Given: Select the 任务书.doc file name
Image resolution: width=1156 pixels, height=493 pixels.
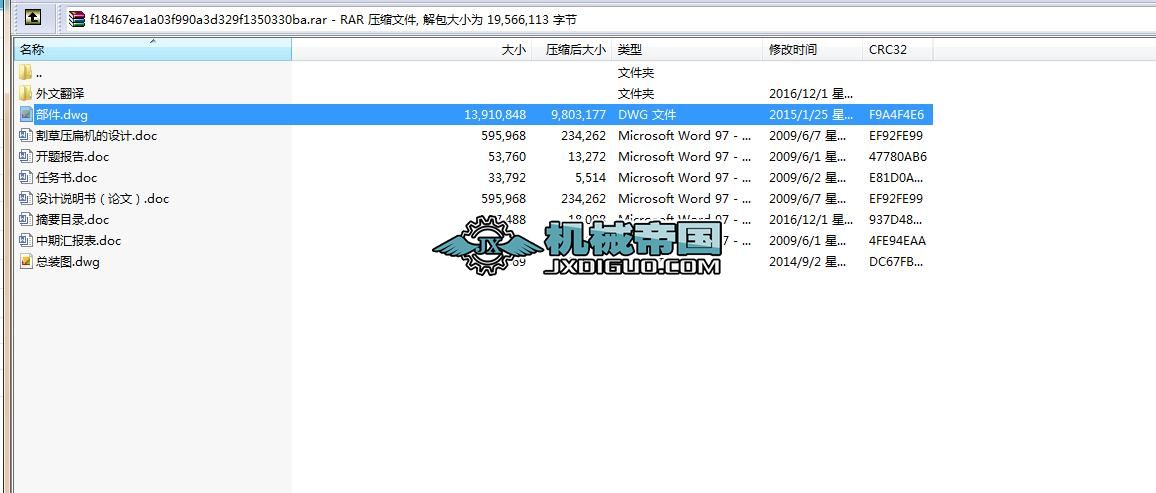Looking at the screenshot, I should pyautogui.click(x=66, y=178).
